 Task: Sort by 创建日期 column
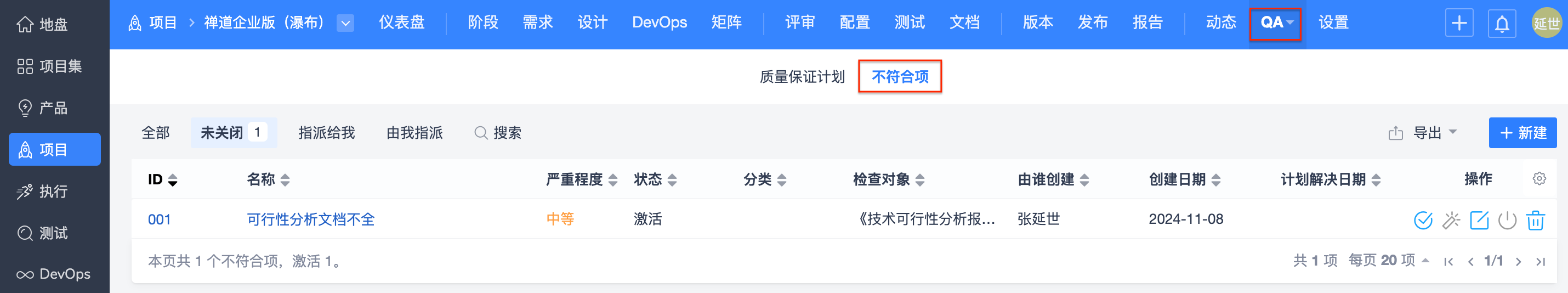pyautogui.click(x=1185, y=180)
